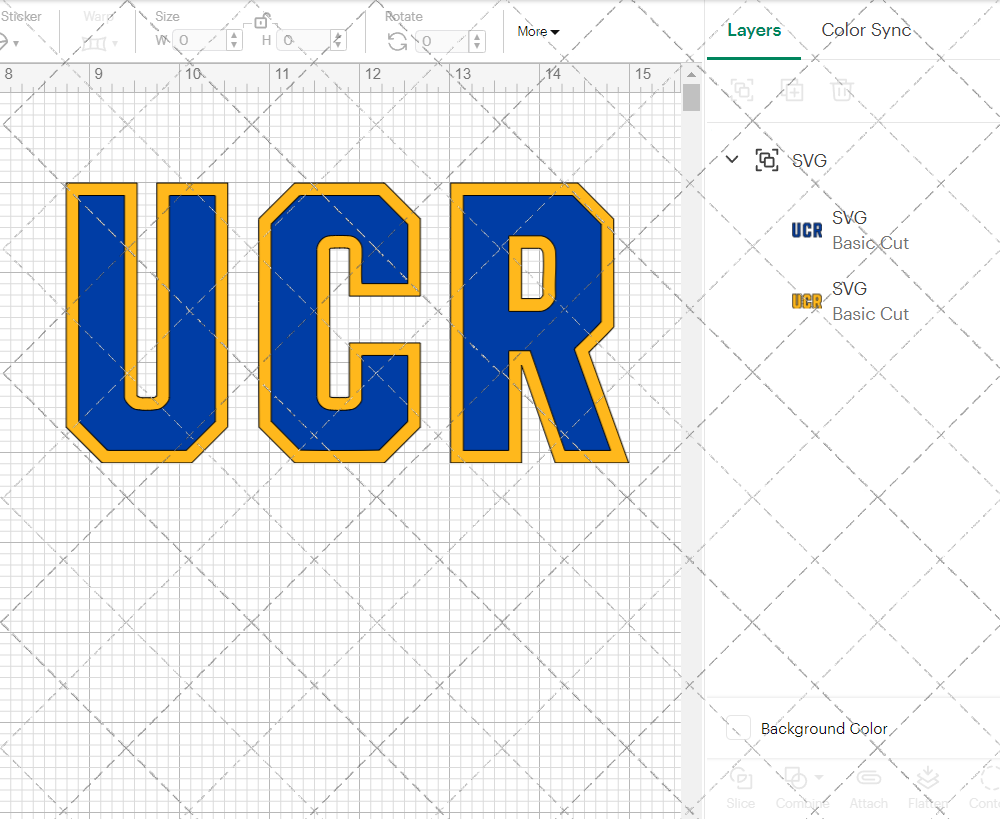Screen dimensions: 1000x819
Task: Toggle the size lock between width and height
Action: point(261,20)
